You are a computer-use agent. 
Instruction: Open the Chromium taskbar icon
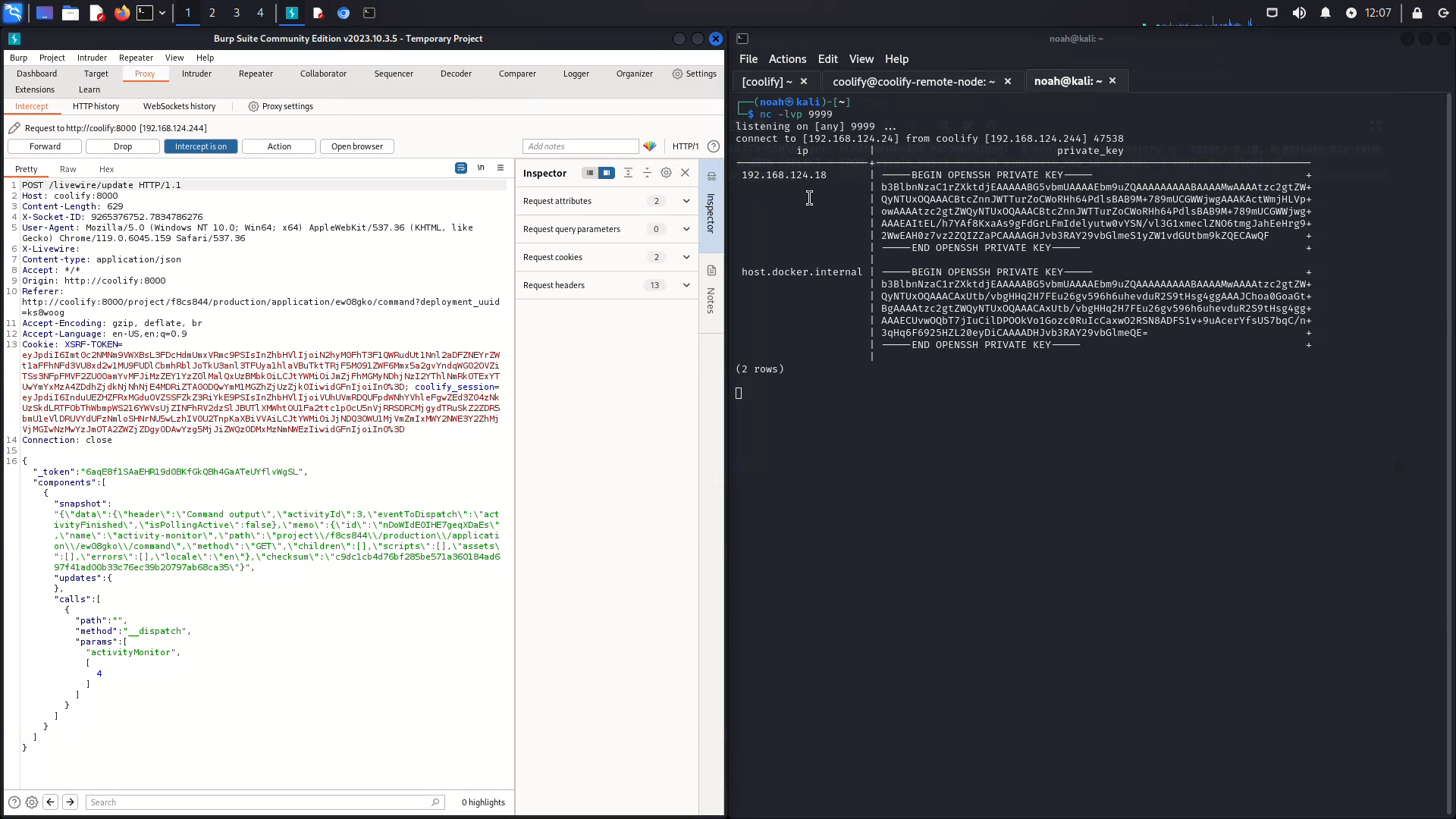[x=343, y=13]
